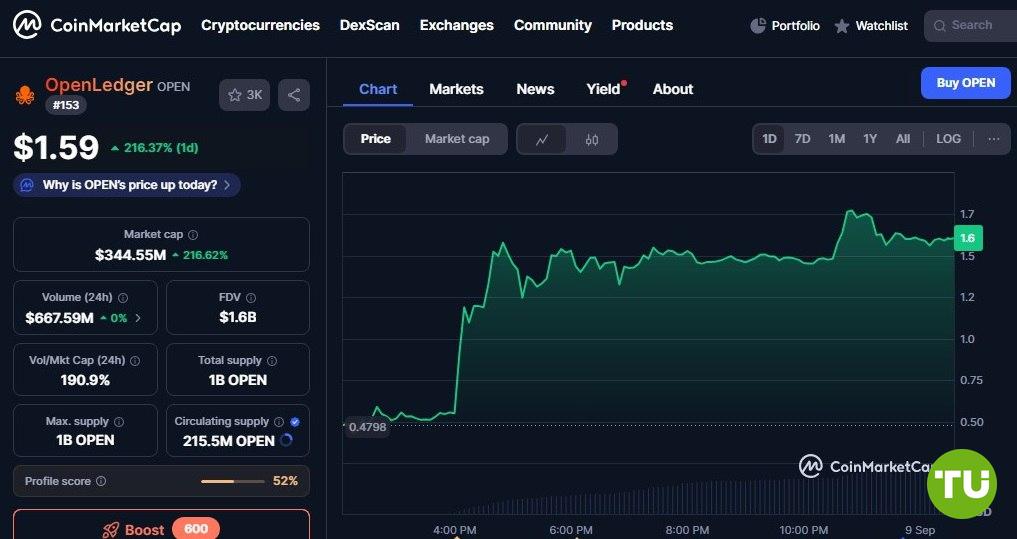Click the $667.59M volume value
Image resolution: width=1017 pixels, height=539 pixels.
click(59, 318)
